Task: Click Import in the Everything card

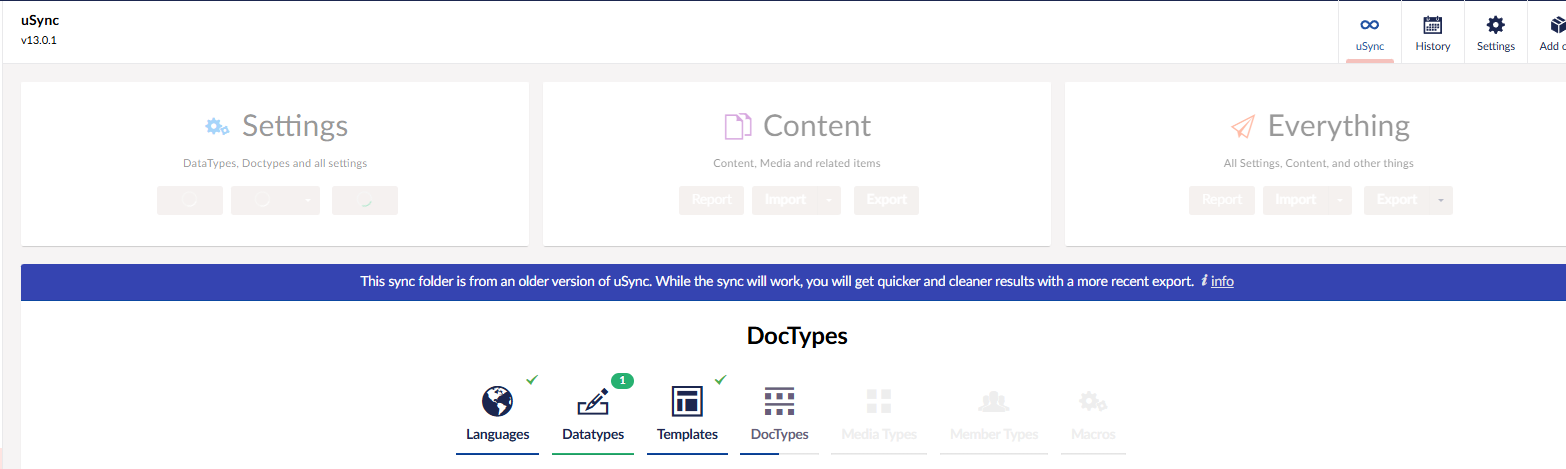Action: [x=1295, y=200]
